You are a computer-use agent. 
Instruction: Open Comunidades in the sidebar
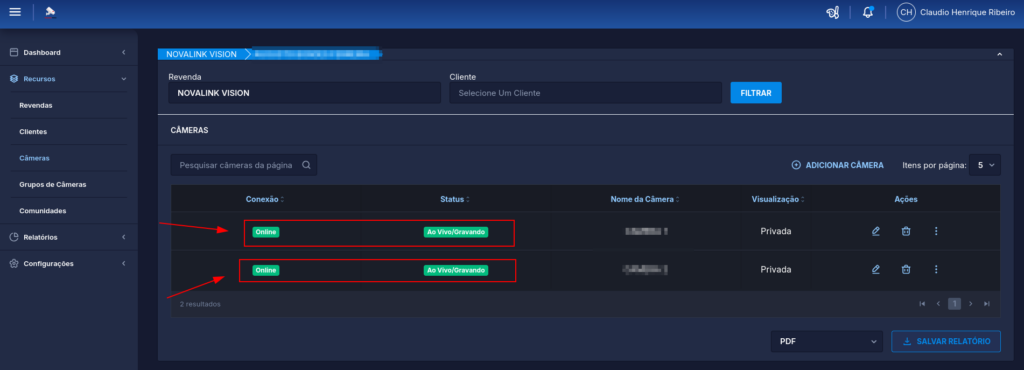[x=43, y=211]
